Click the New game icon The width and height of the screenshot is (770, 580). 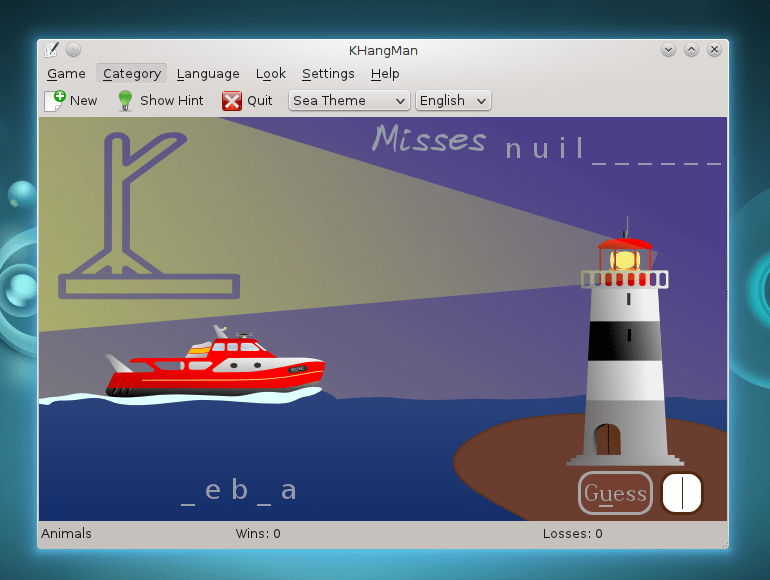[x=55, y=100]
